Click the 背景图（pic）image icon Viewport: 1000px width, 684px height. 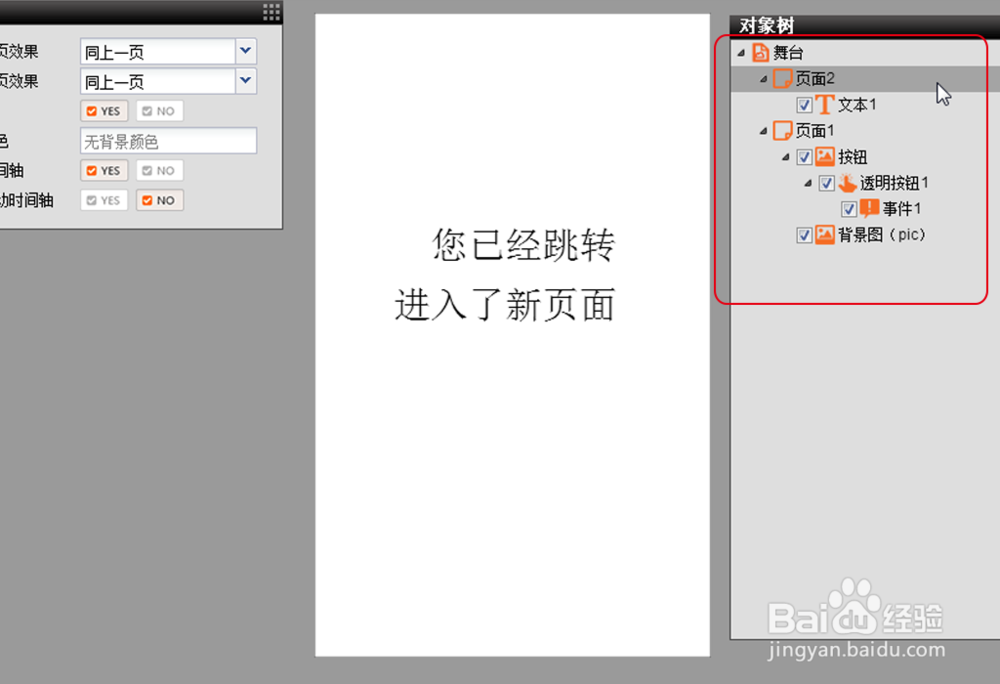point(824,235)
